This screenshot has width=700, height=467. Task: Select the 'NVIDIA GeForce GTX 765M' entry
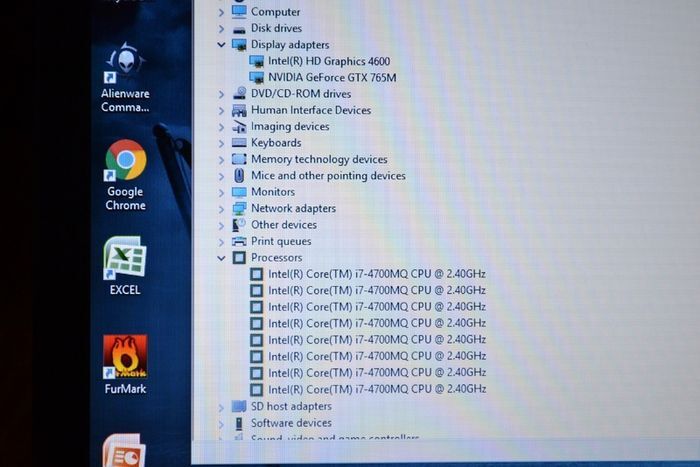[x=332, y=78]
